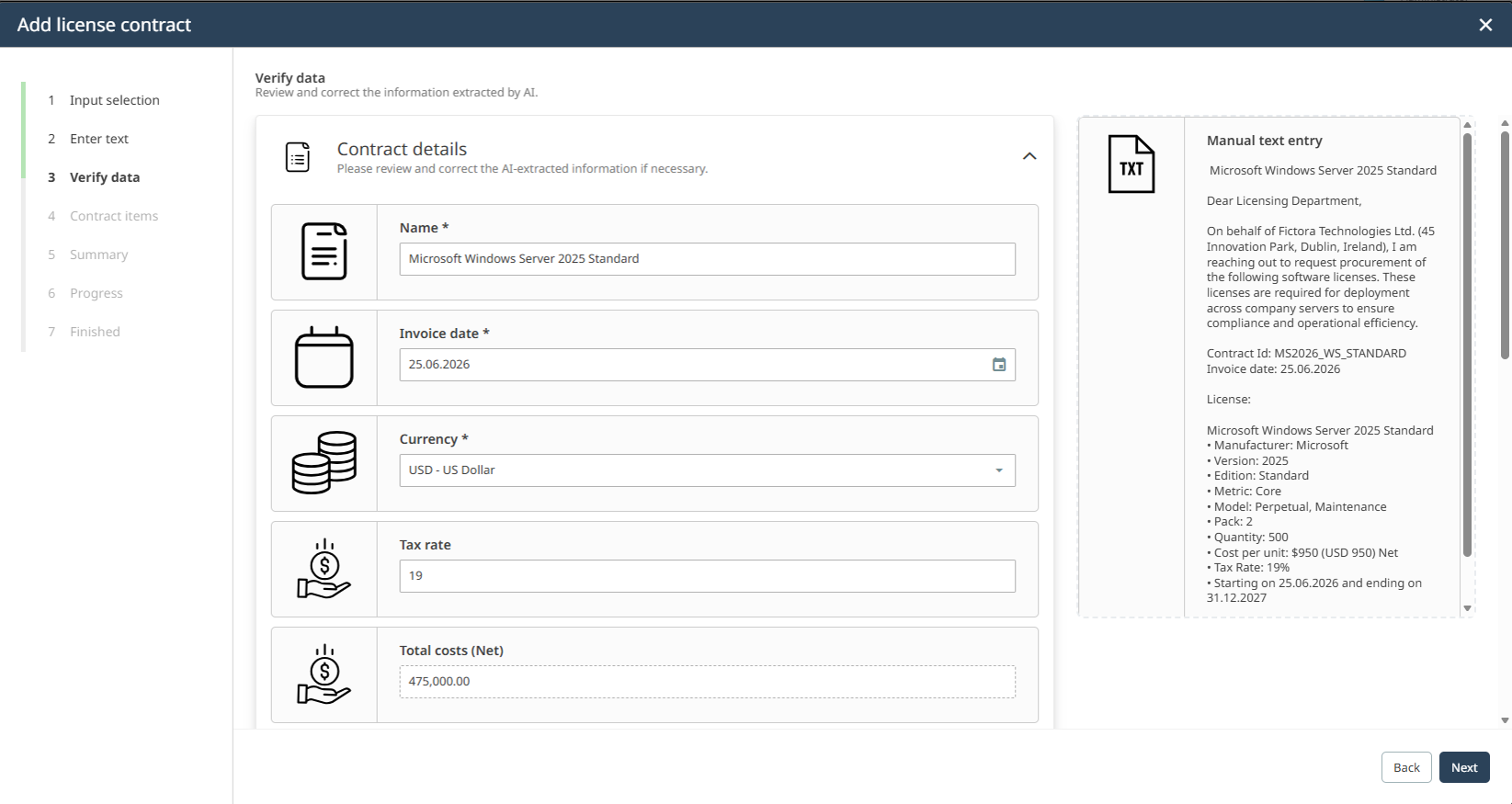Screen dimensions: 1512x804
Task: Click 'Contract Id: MS2026_WS_STANDARD' line
Action: 1306,354
